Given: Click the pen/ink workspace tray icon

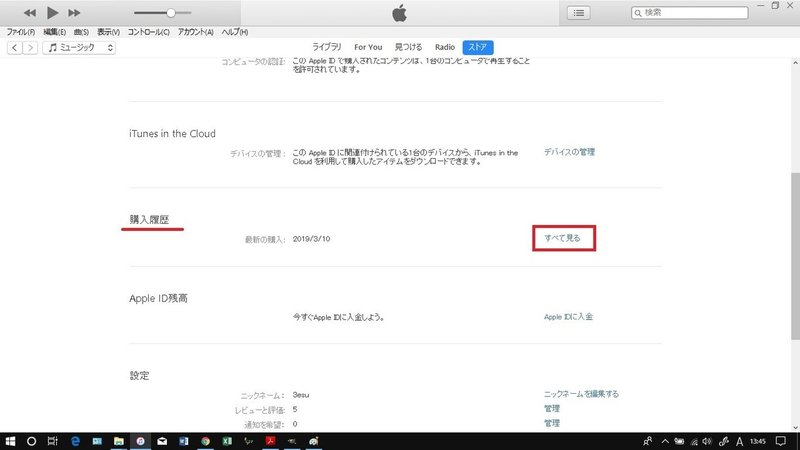Looking at the screenshot, I should point(723,441).
